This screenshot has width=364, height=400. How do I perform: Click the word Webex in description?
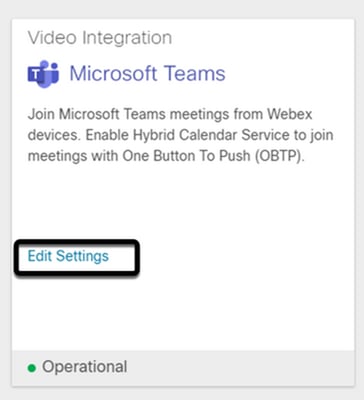pos(290,114)
